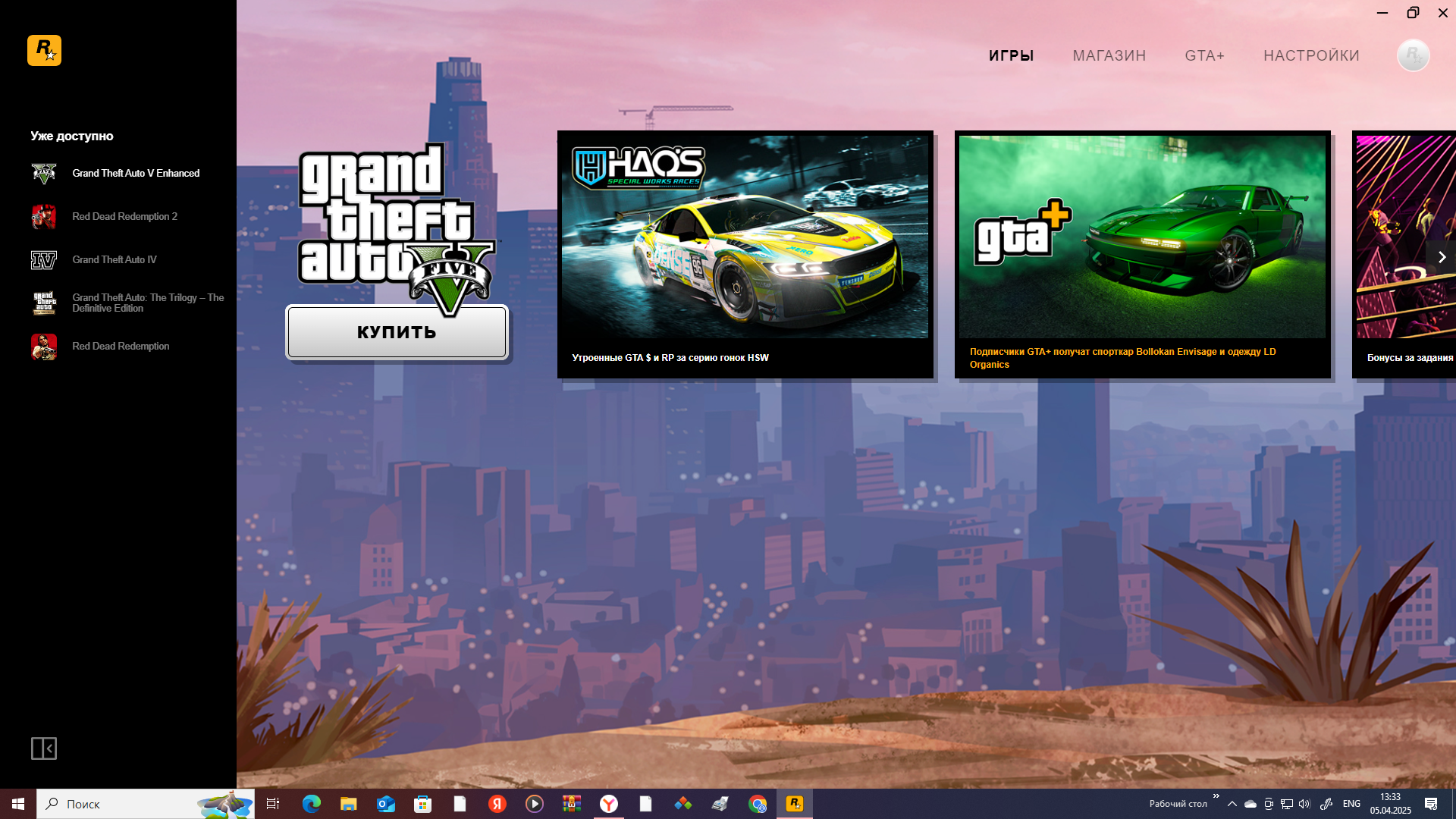Select the Grand Theft Auto IV icon
Image resolution: width=1456 pixels, height=819 pixels.
click(44, 260)
